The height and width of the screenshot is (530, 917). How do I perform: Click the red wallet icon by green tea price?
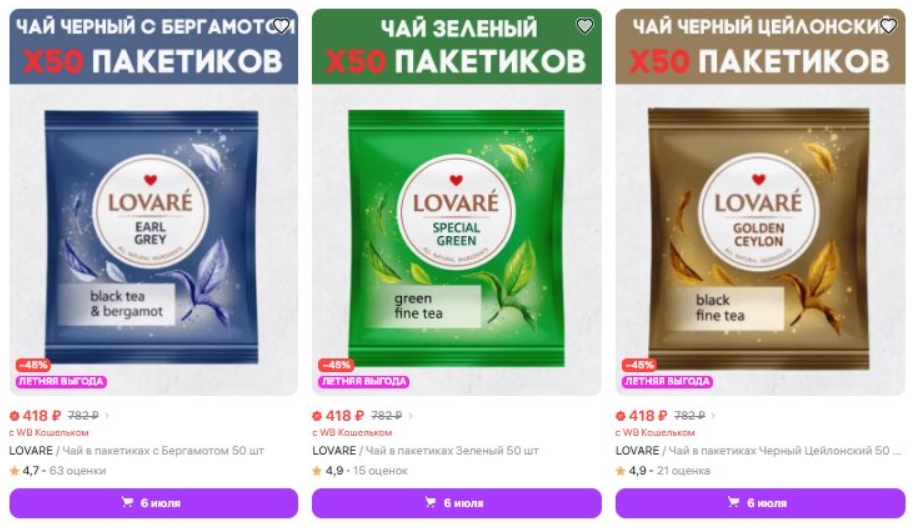click(x=317, y=416)
